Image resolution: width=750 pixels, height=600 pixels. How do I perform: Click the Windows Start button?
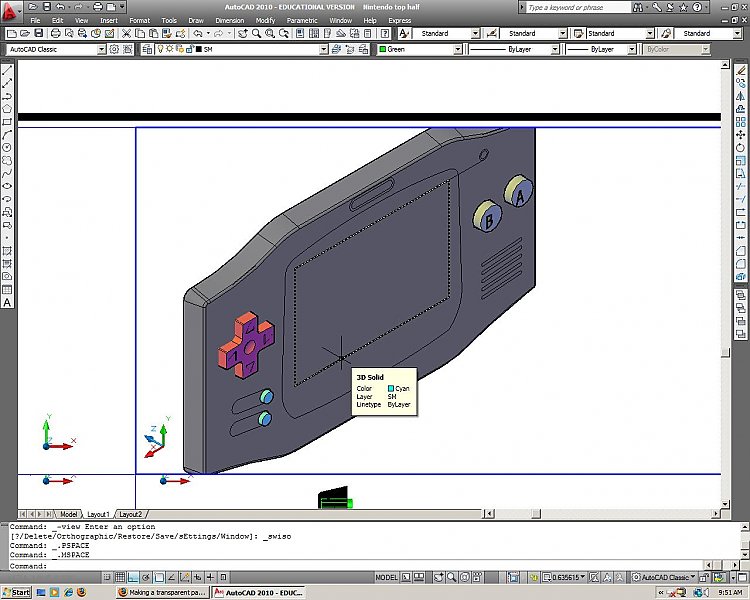pos(16,592)
